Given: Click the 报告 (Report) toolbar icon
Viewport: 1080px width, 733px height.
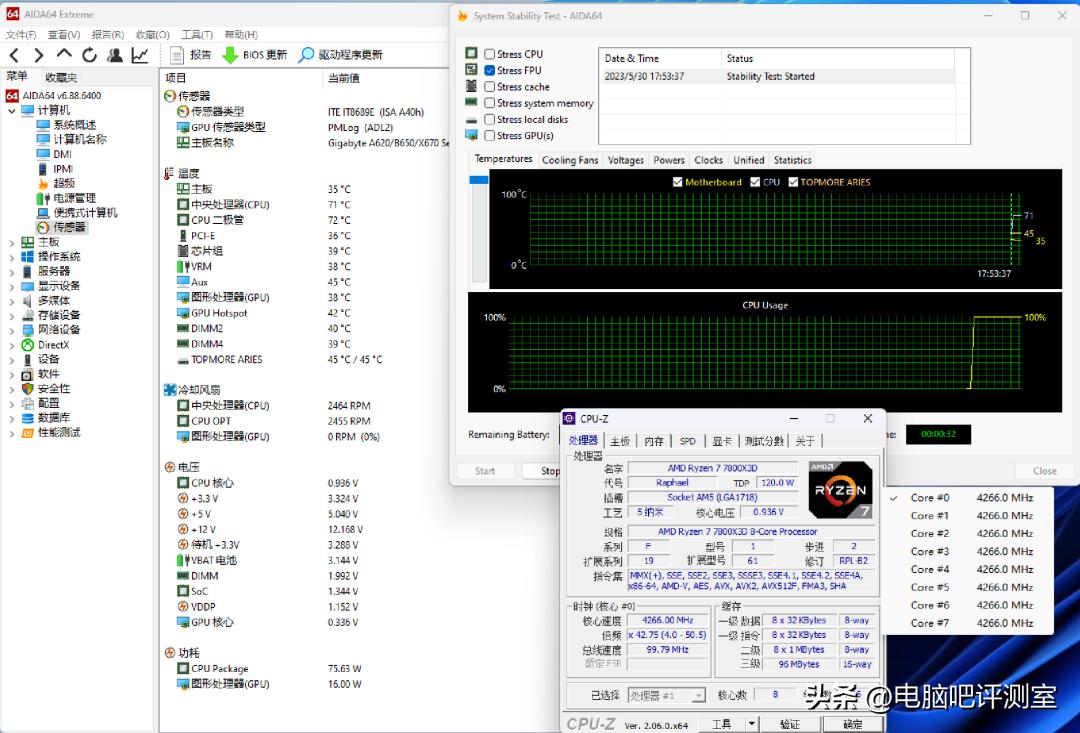Looking at the screenshot, I should point(178,54).
